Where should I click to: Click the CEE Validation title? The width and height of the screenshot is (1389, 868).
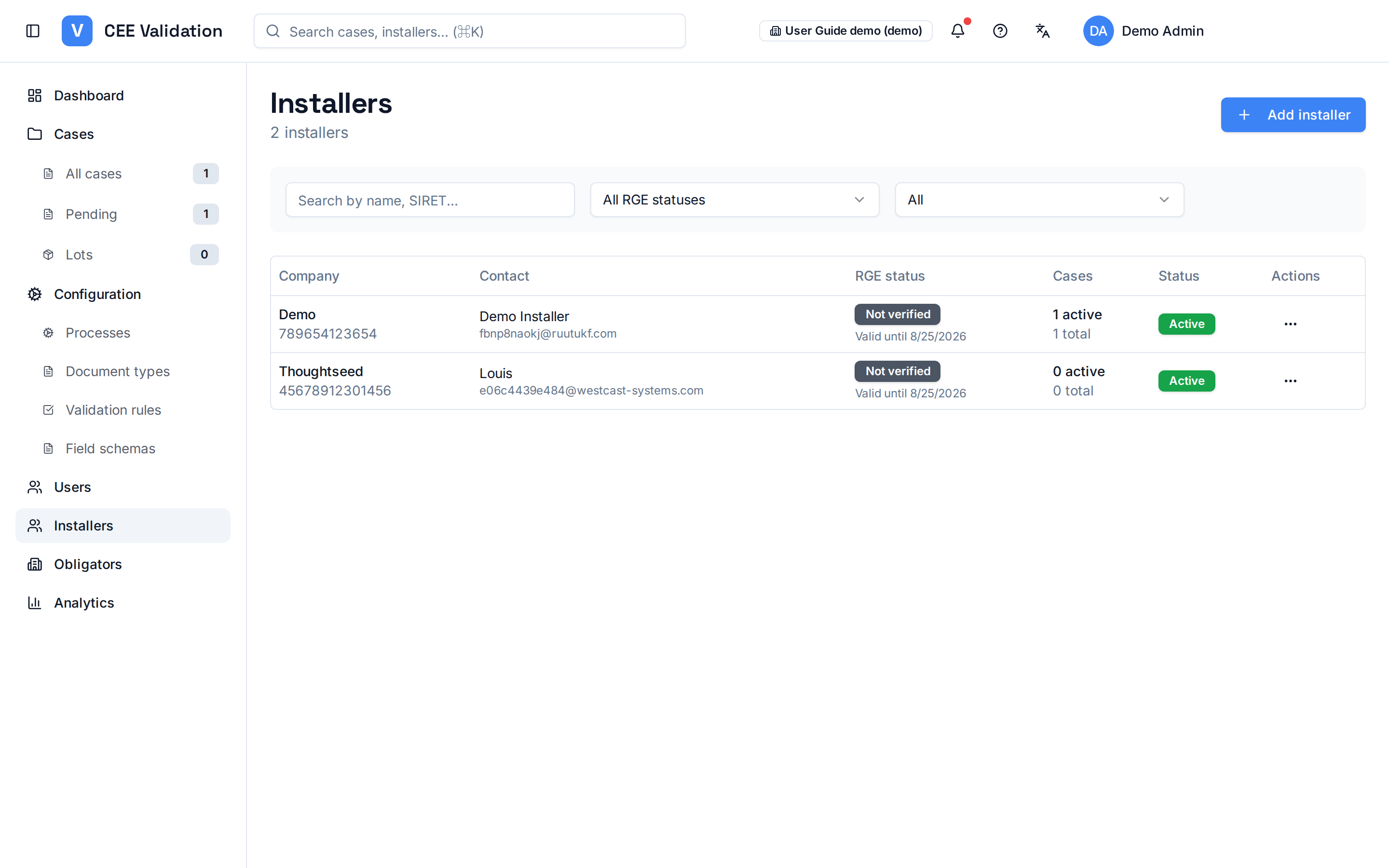coord(163,31)
